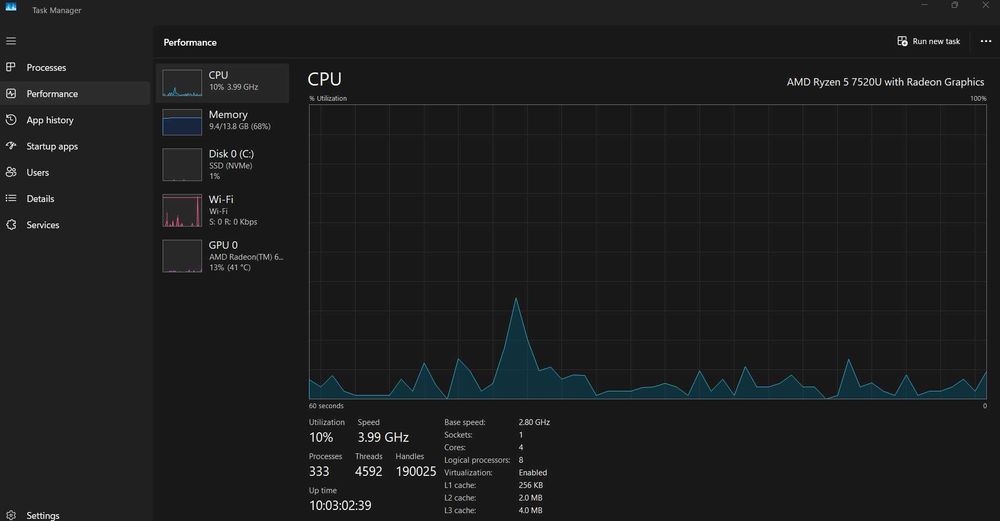Open the Details list icon

click(11, 198)
